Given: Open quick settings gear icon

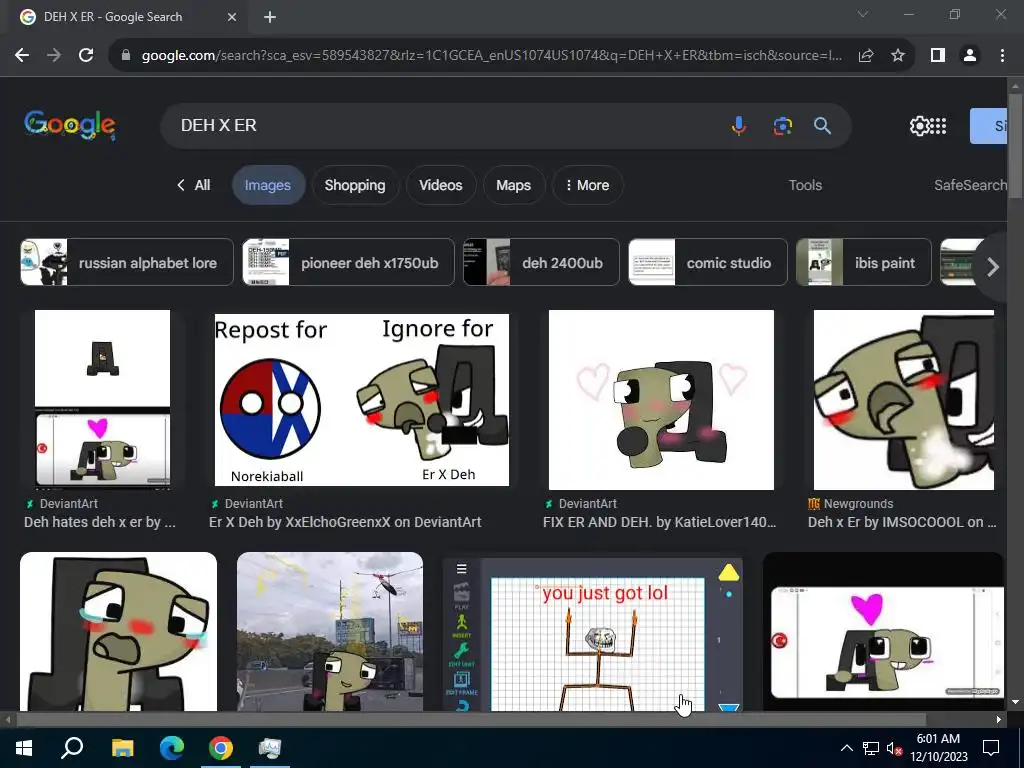Looking at the screenshot, I should point(919,126).
